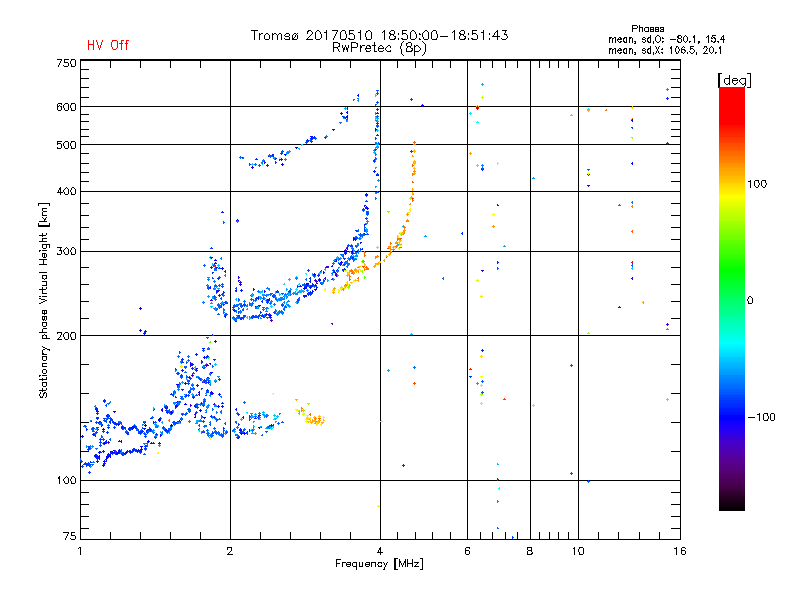Click the height axis "100" tick label
The image size is (800, 600).
[x=66, y=480]
